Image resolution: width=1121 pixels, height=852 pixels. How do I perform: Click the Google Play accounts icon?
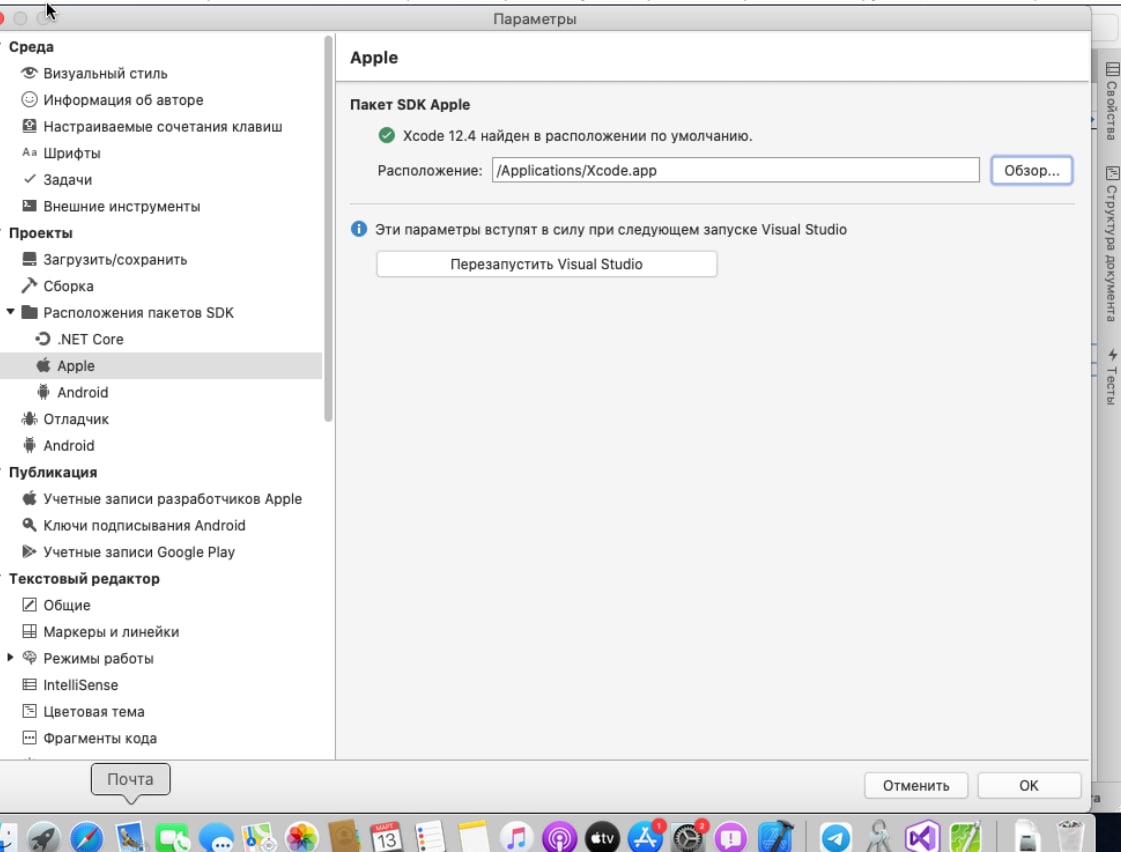[29, 551]
